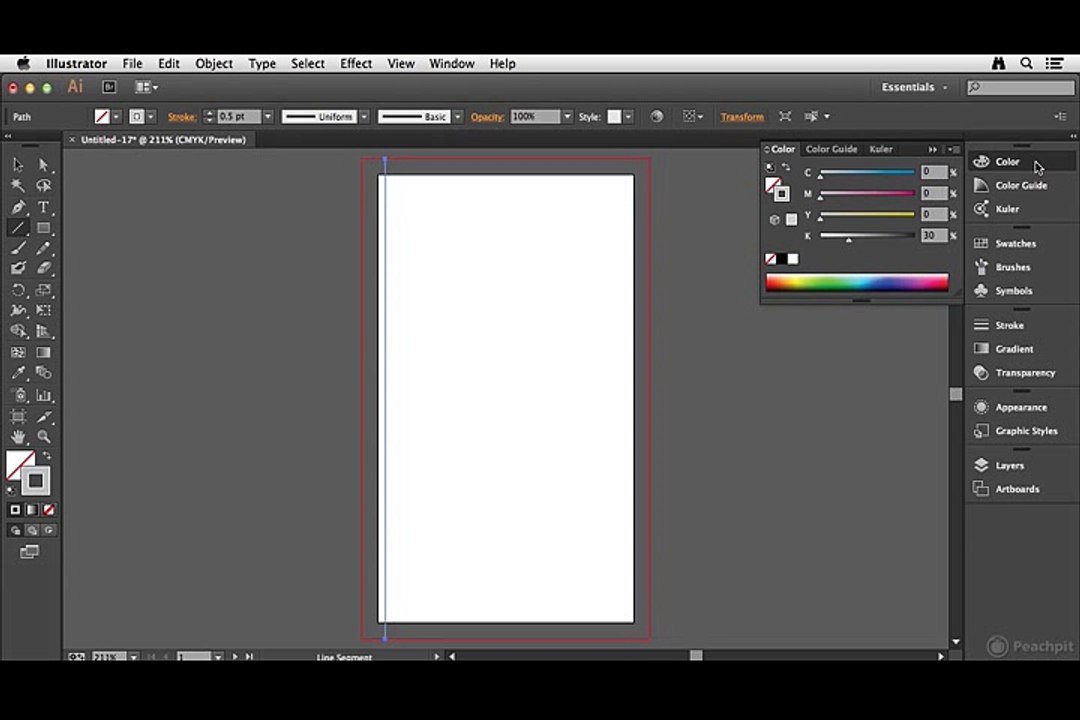Select the Free Transform tool
Screen dimensions: 1080x720
tap(43, 311)
